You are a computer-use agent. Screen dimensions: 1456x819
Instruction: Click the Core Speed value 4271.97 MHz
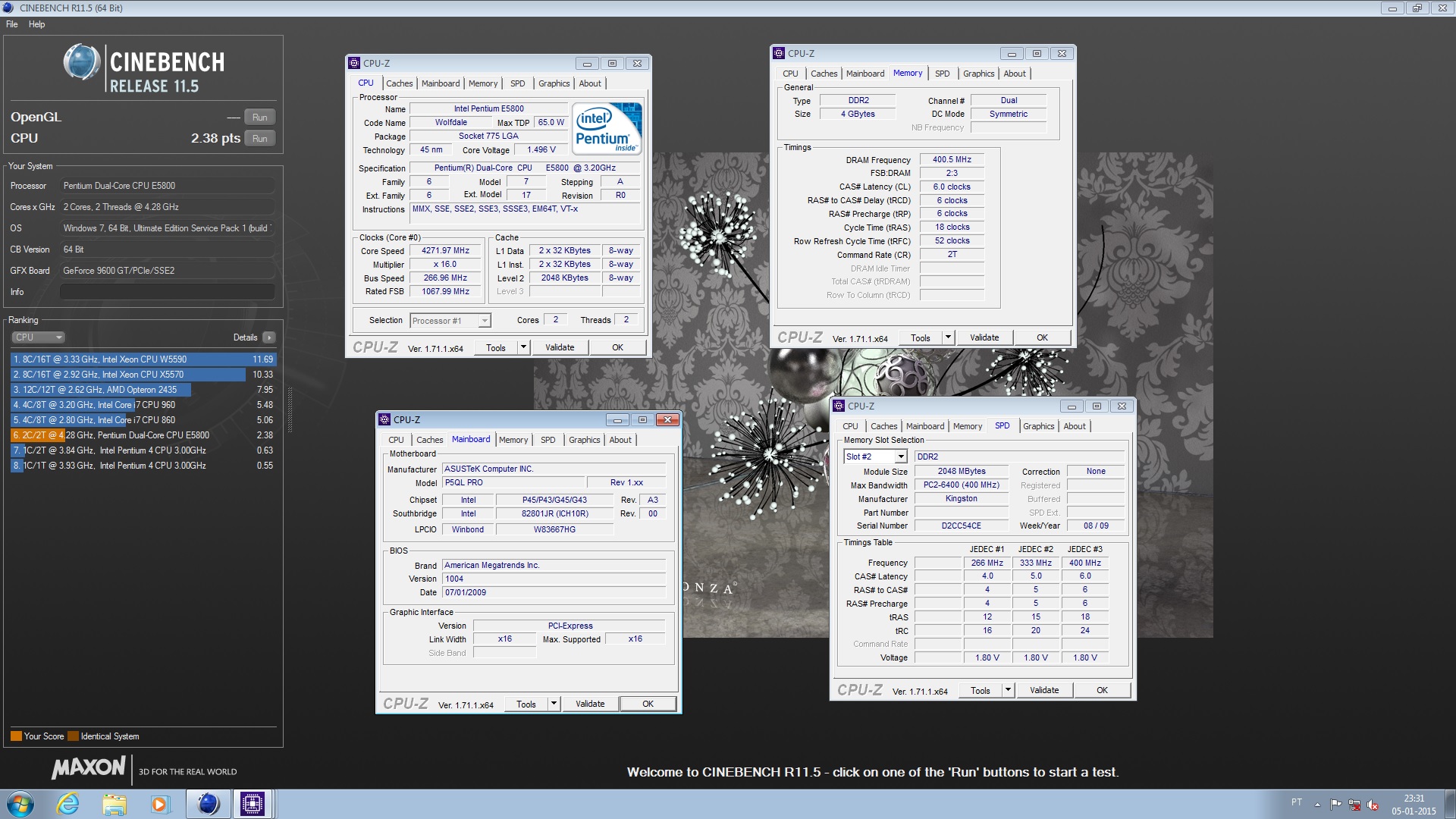pos(445,251)
